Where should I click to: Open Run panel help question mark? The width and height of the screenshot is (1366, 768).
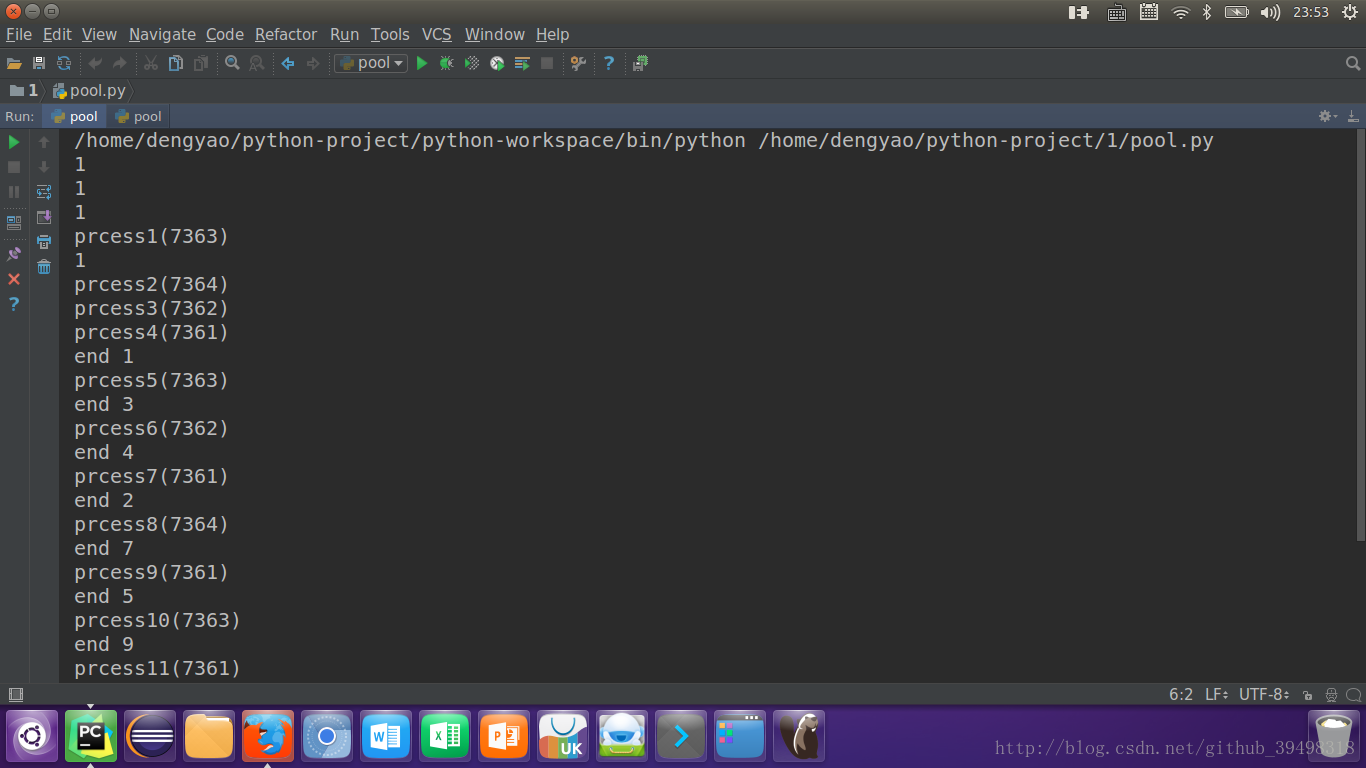14,304
